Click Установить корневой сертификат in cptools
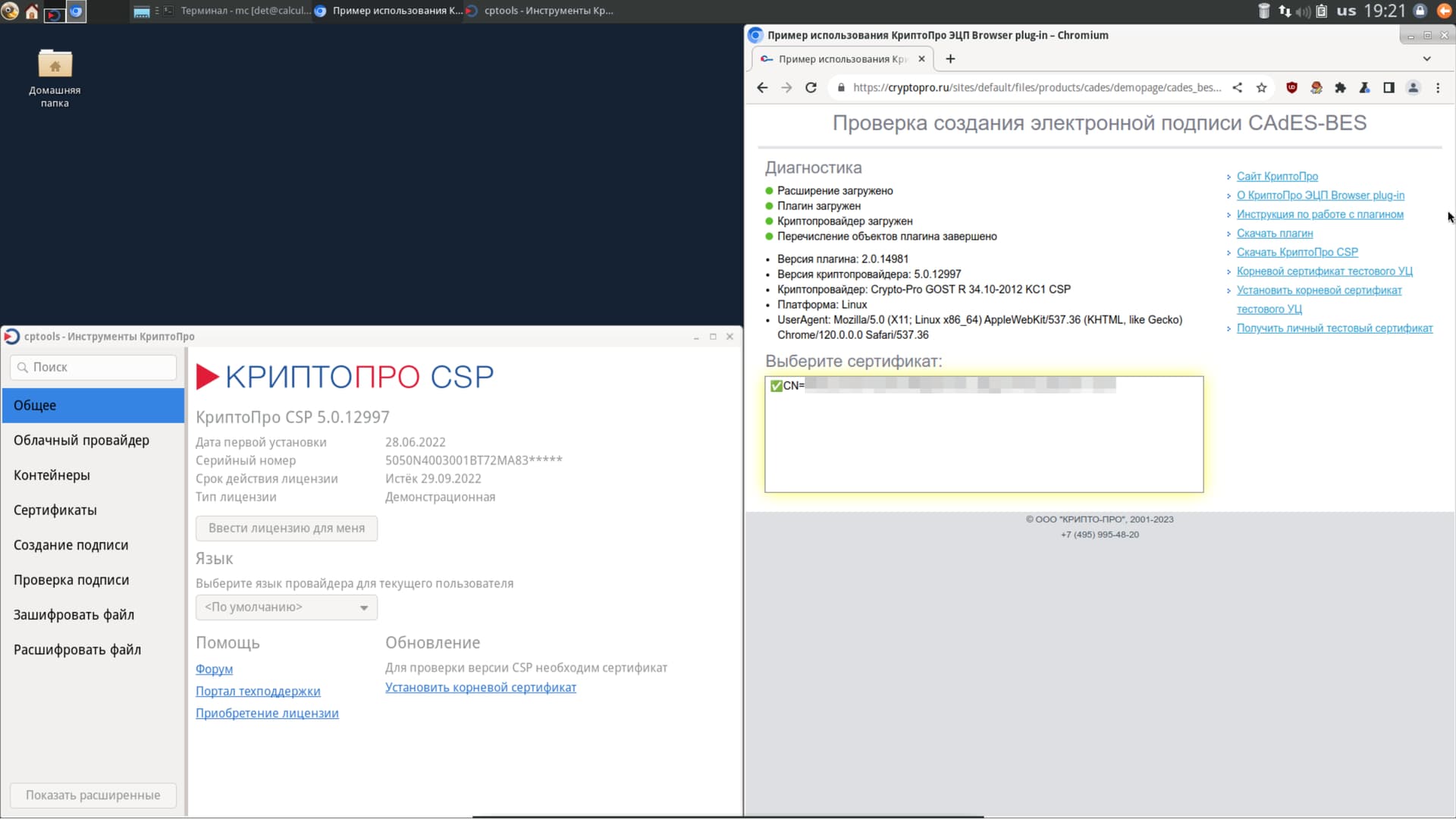The height and width of the screenshot is (819, 1456). (x=481, y=688)
